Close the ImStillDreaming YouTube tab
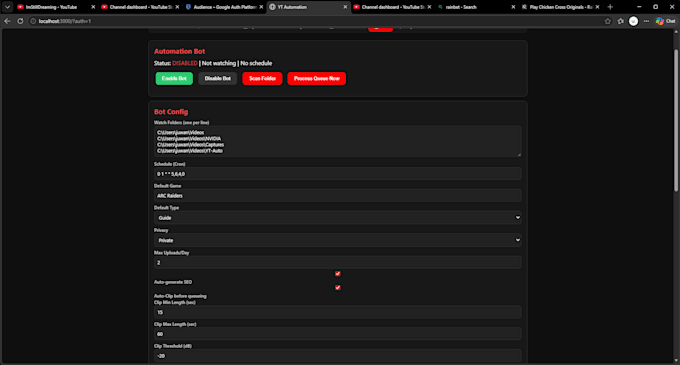This screenshot has height=365, width=680. (x=93, y=7)
